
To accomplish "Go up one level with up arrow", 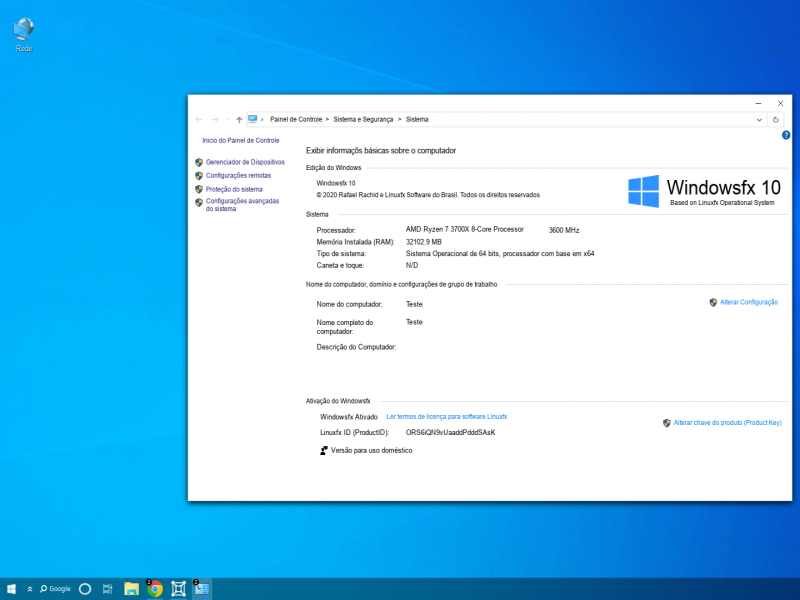I will (239, 119).
